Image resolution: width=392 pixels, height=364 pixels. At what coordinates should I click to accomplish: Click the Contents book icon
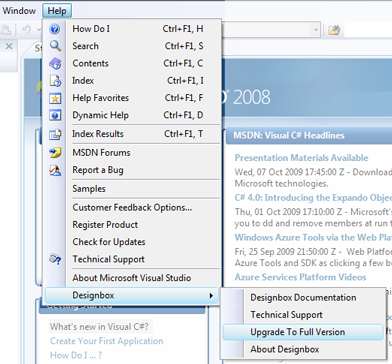(55, 63)
